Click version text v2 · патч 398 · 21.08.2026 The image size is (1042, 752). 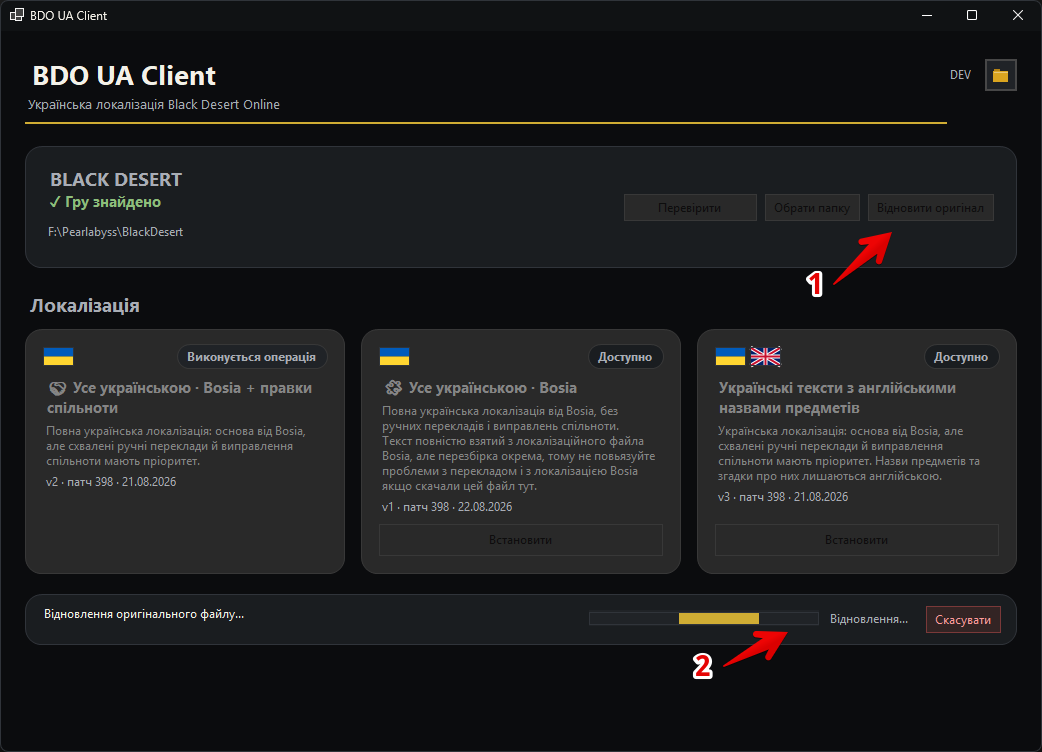click(111, 482)
